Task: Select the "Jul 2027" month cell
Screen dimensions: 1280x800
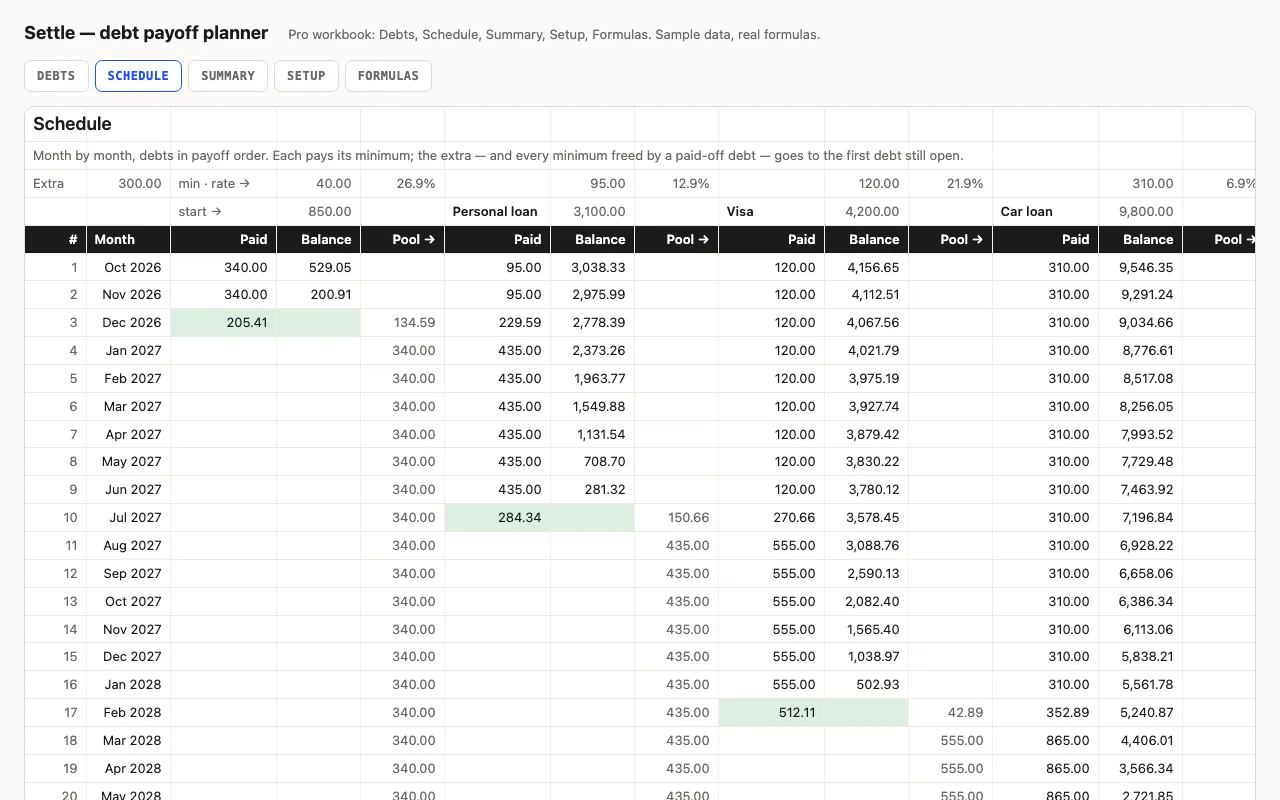Action: (x=129, y=518)
